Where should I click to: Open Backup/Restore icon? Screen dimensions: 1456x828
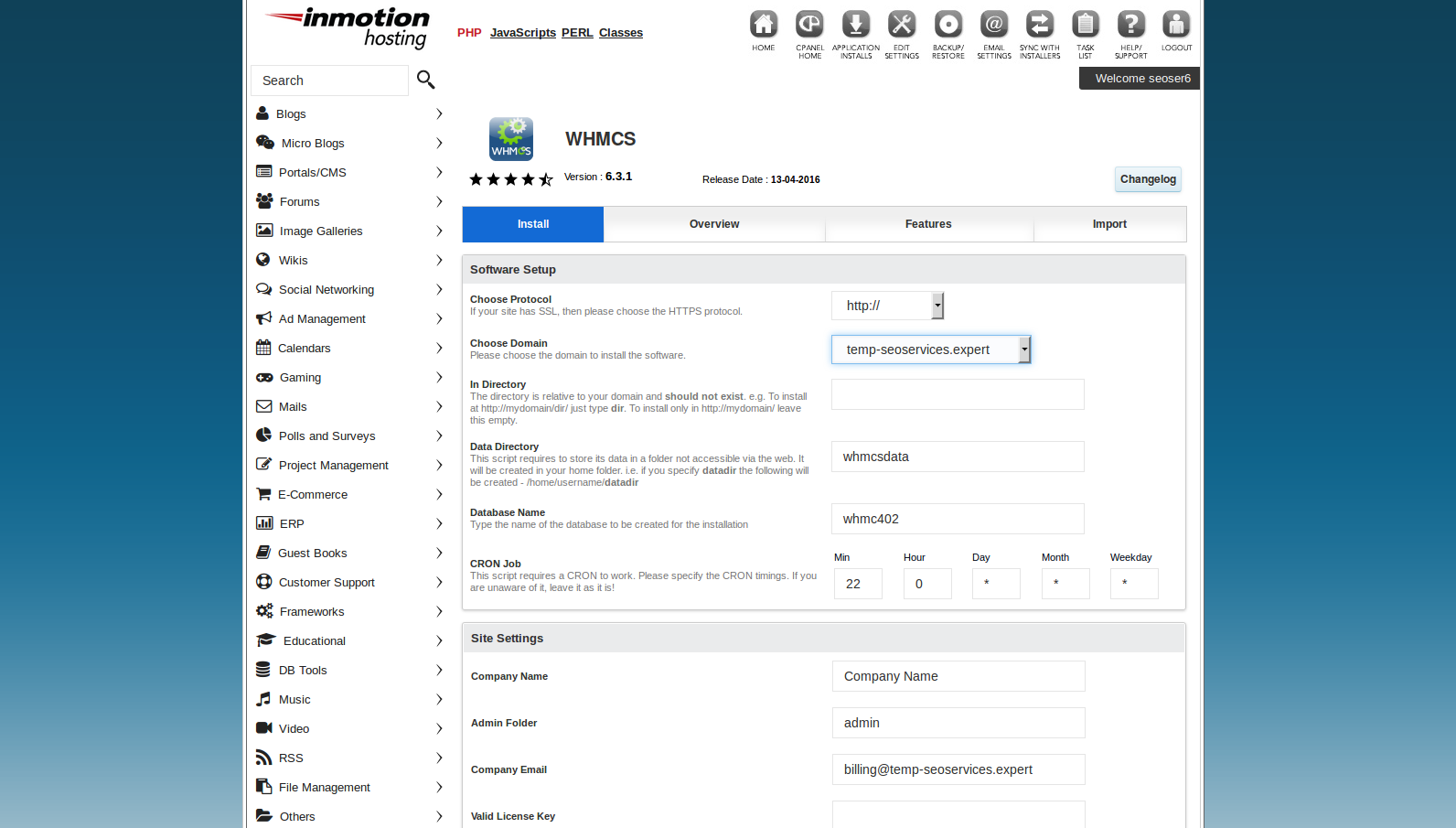[x=947, y=25]
